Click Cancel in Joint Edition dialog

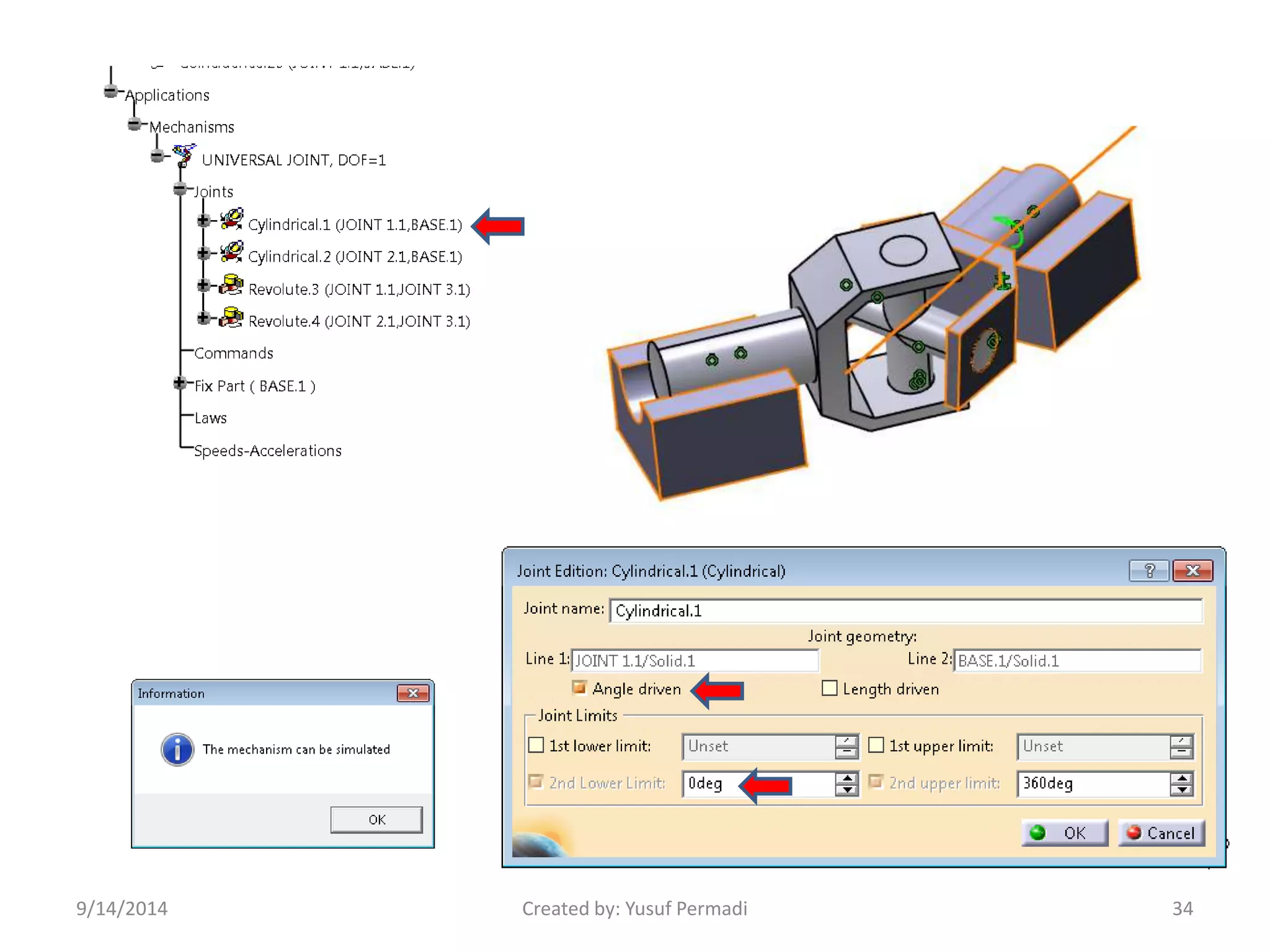[1161, 833]
